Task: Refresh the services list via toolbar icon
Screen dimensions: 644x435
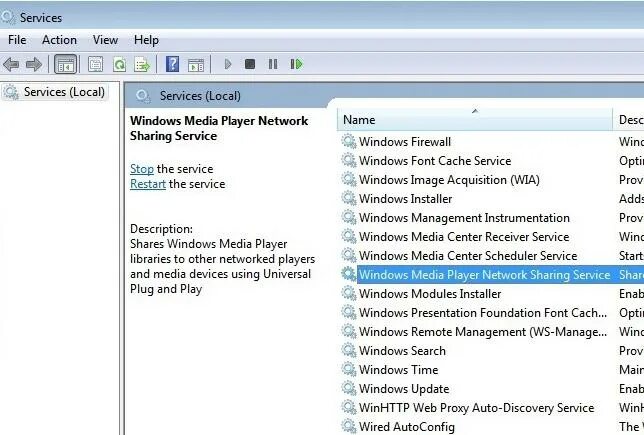Action: (119, 64)
